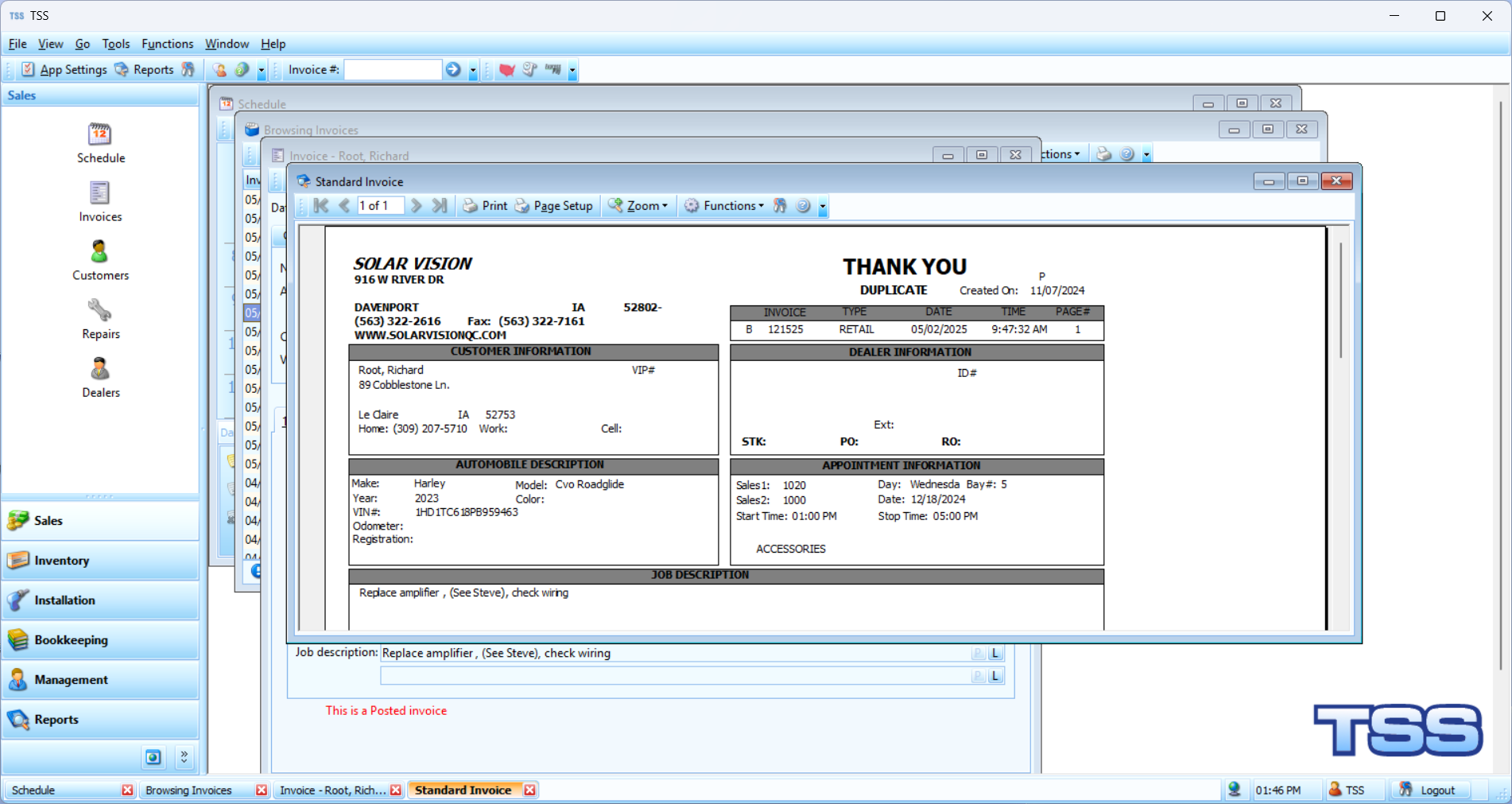This screenshot has height=804, width=1512.
Task: Expand overflow arrow after Invoice # go button
Action: click(x=473, y=71)
